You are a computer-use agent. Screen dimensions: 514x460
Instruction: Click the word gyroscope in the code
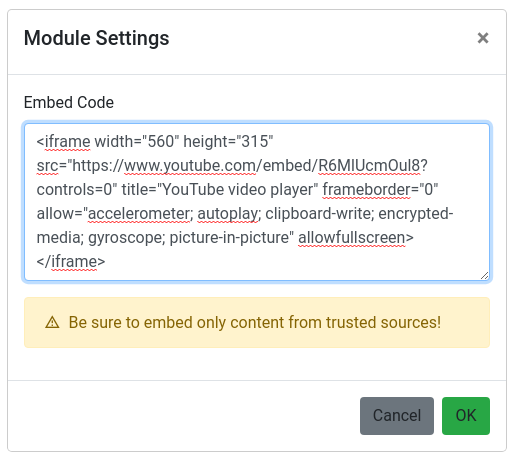pos(125,238)
